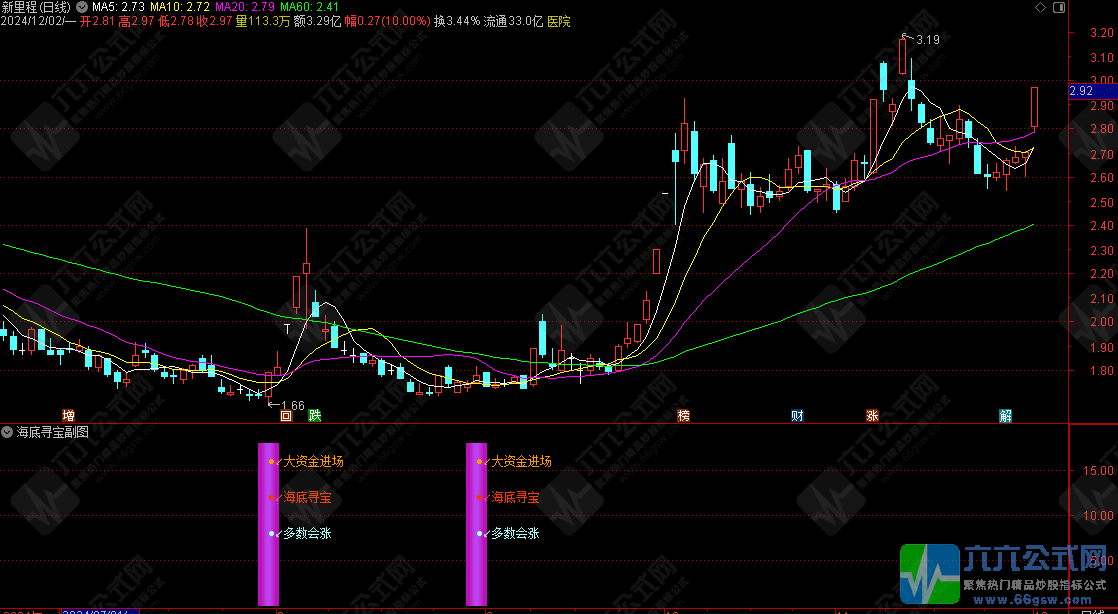
Task: Click the 张 event marker icon
Action: 872,415
